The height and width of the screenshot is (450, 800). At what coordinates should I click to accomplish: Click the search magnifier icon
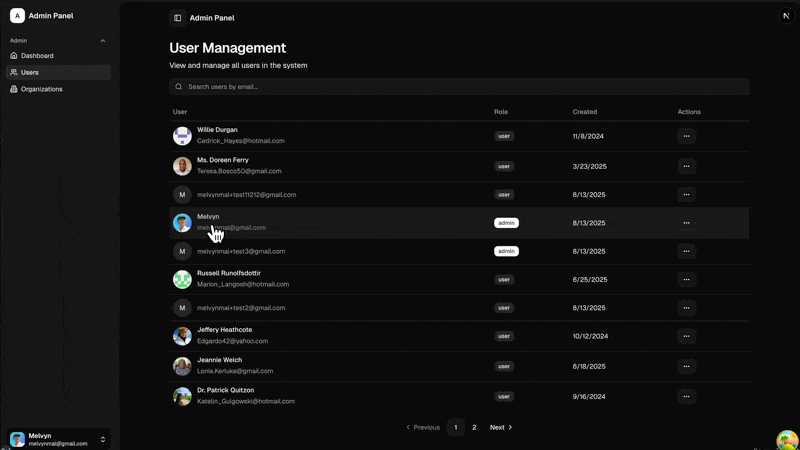[179, 87]
